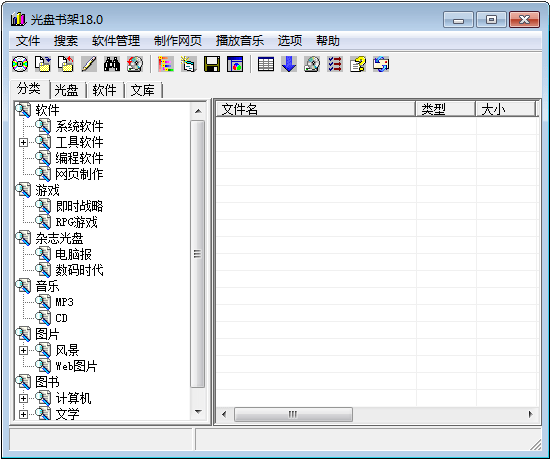Viewport: 552px width, 462px height.
Task: Click the new item sparkle icon
Action: click(x=189, y=64)
